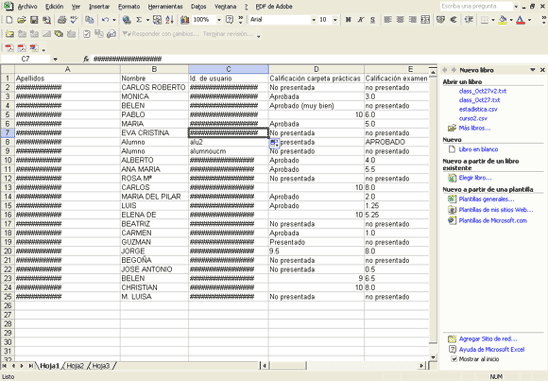Viewport: 548px width, 381px height.
Task: Open the AutoSum functions dropdown arrow
Action: click(x=147, y=20)
